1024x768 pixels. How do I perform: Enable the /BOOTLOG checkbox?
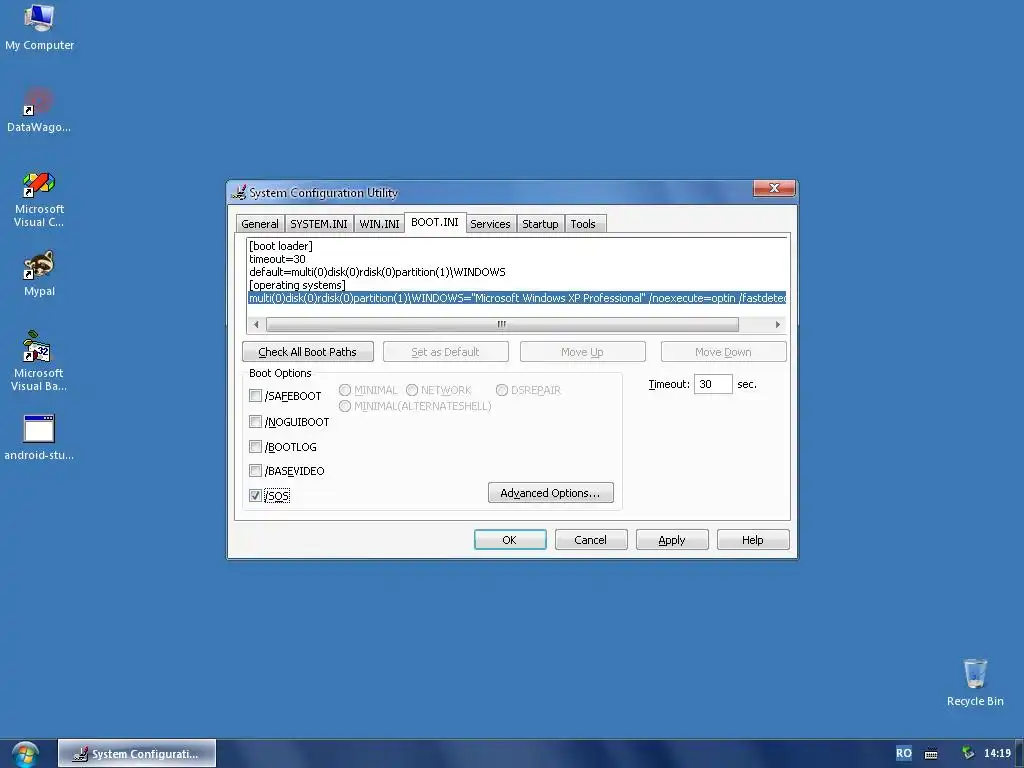(x=255, y=447)
